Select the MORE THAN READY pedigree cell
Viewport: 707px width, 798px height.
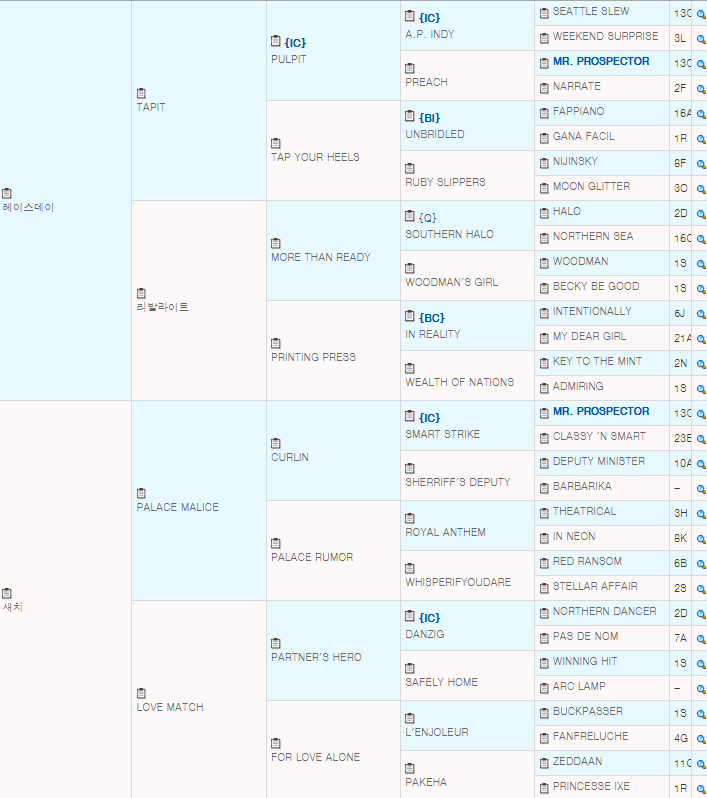[x=320, y=257]
